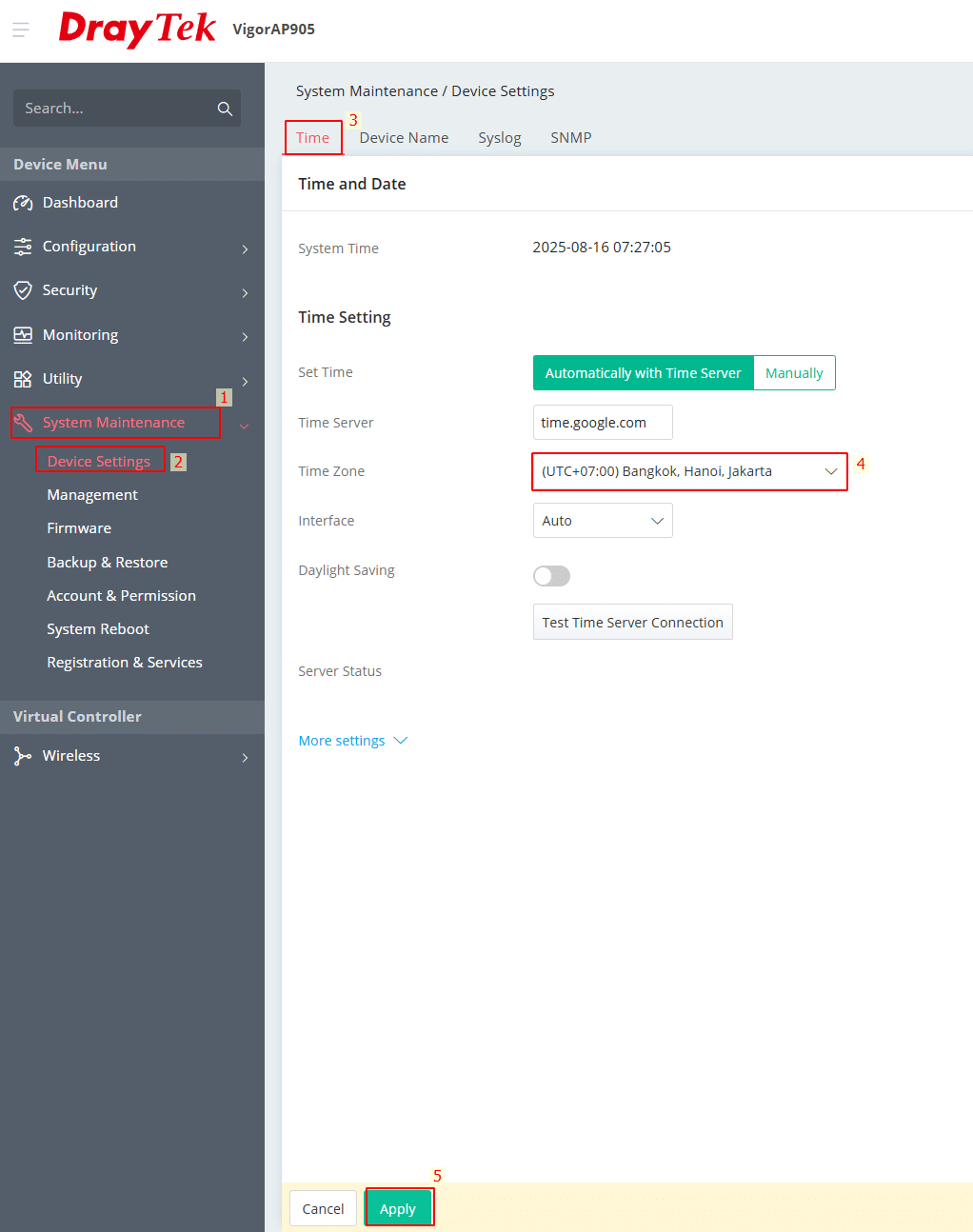Open Firmware submenu item
973x1232 pixels.
coord(79,528)
